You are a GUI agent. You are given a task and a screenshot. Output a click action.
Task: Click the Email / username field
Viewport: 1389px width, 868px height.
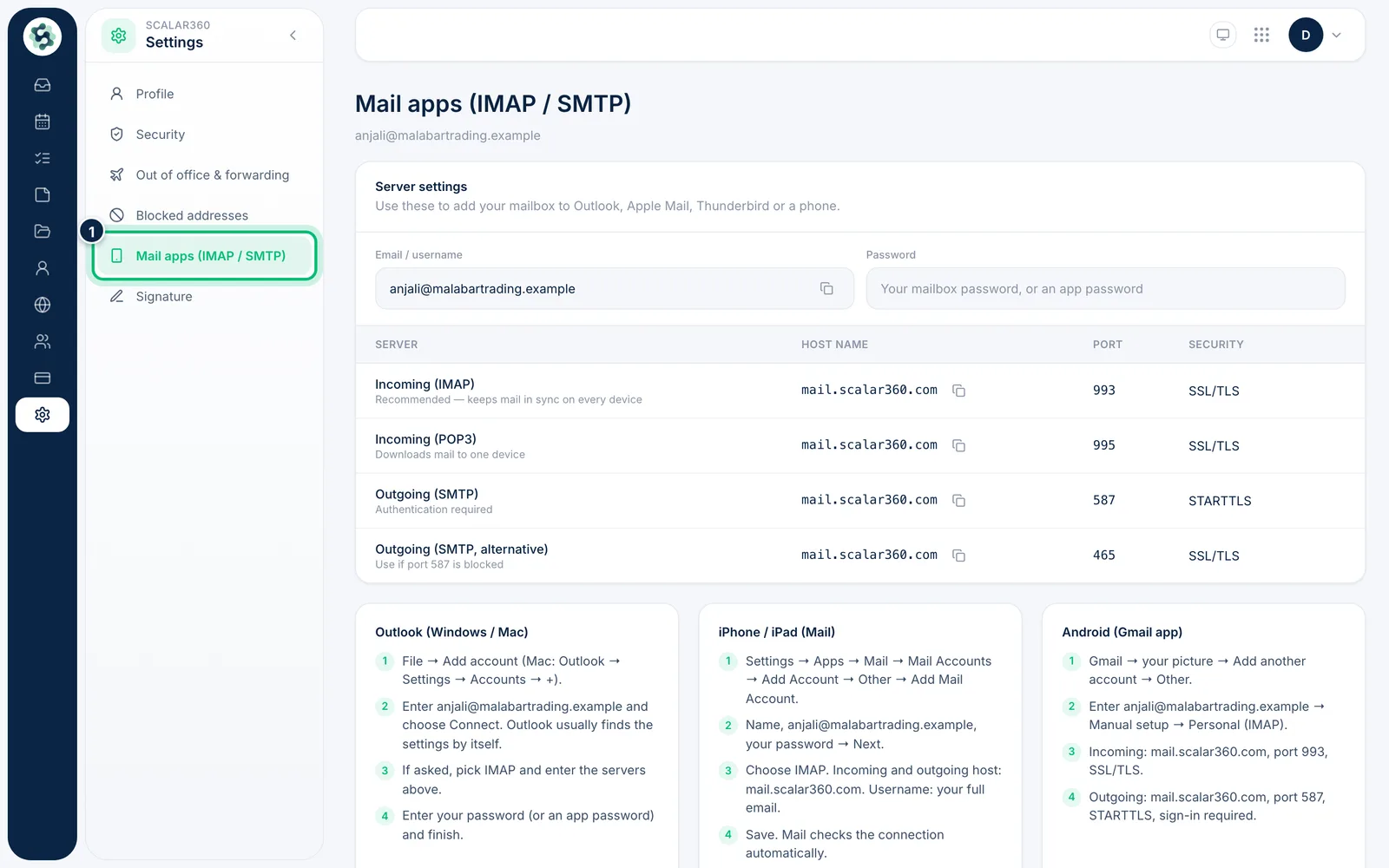coord(615,289)
